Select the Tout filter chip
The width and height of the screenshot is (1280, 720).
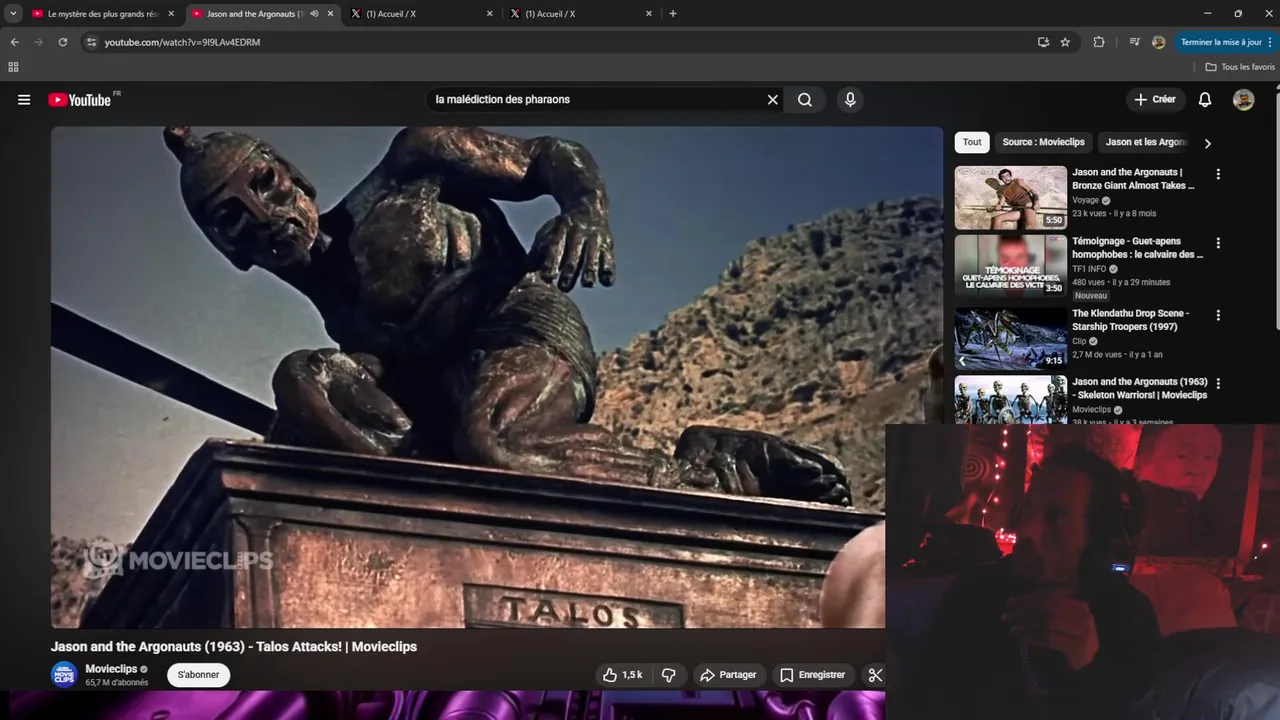[972, 142]
